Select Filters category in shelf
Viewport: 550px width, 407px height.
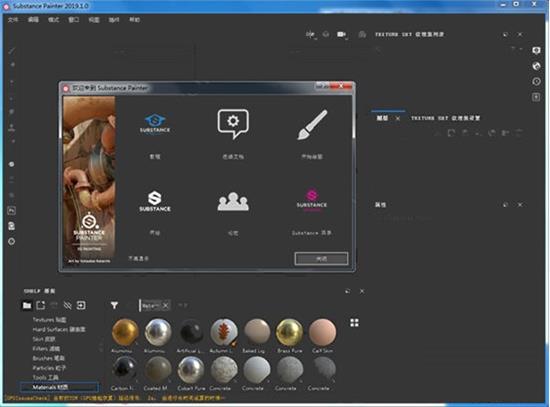[x=46, y=349]
